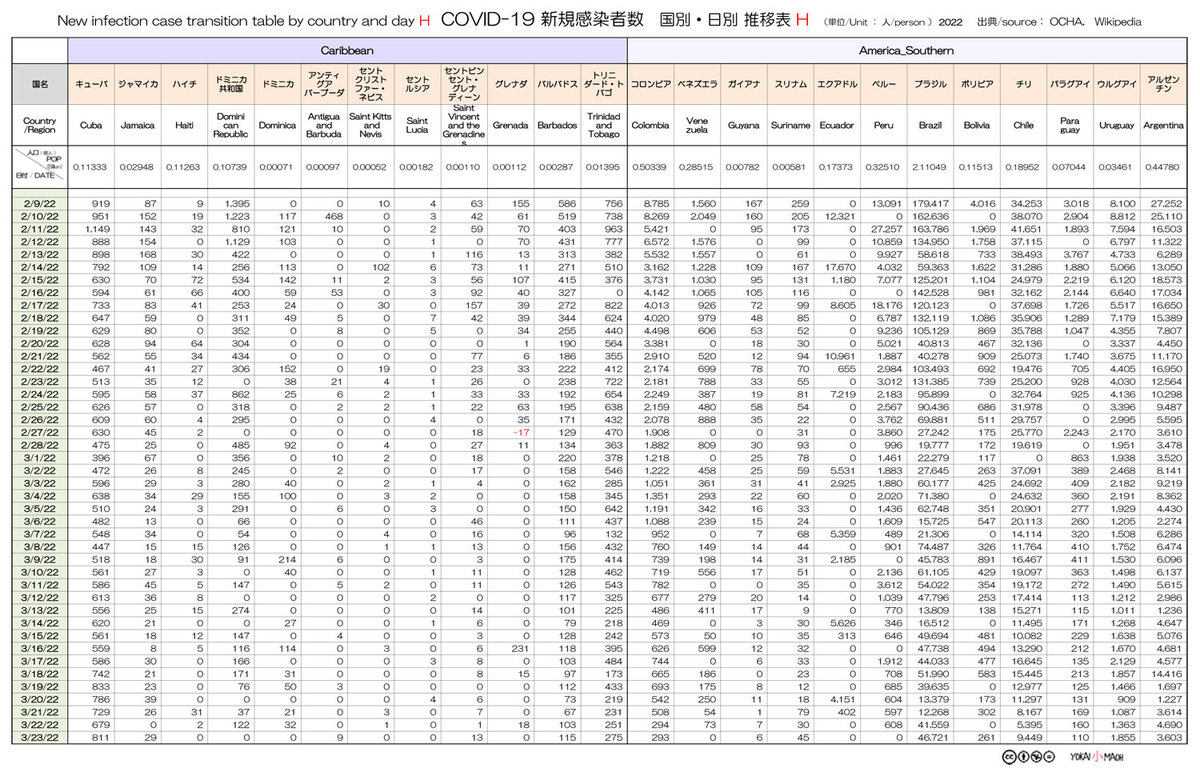Click the 'Cuba' column header
The height and width of the screenshot is (772, 1200).
(x=92, y=126)
